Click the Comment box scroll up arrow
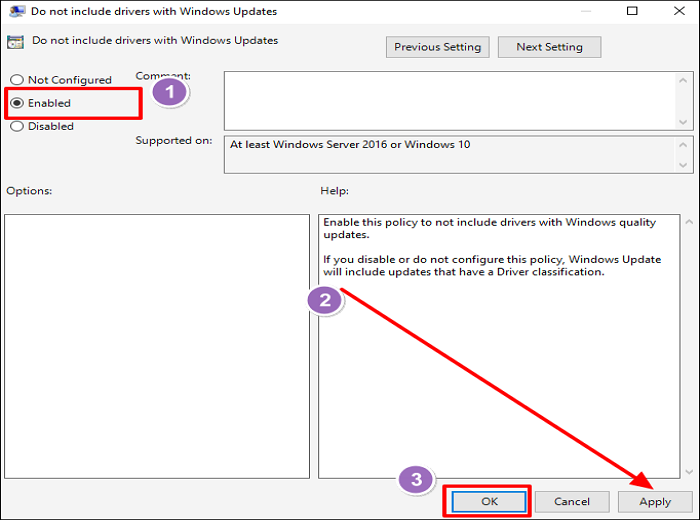 tap(683, 80)
